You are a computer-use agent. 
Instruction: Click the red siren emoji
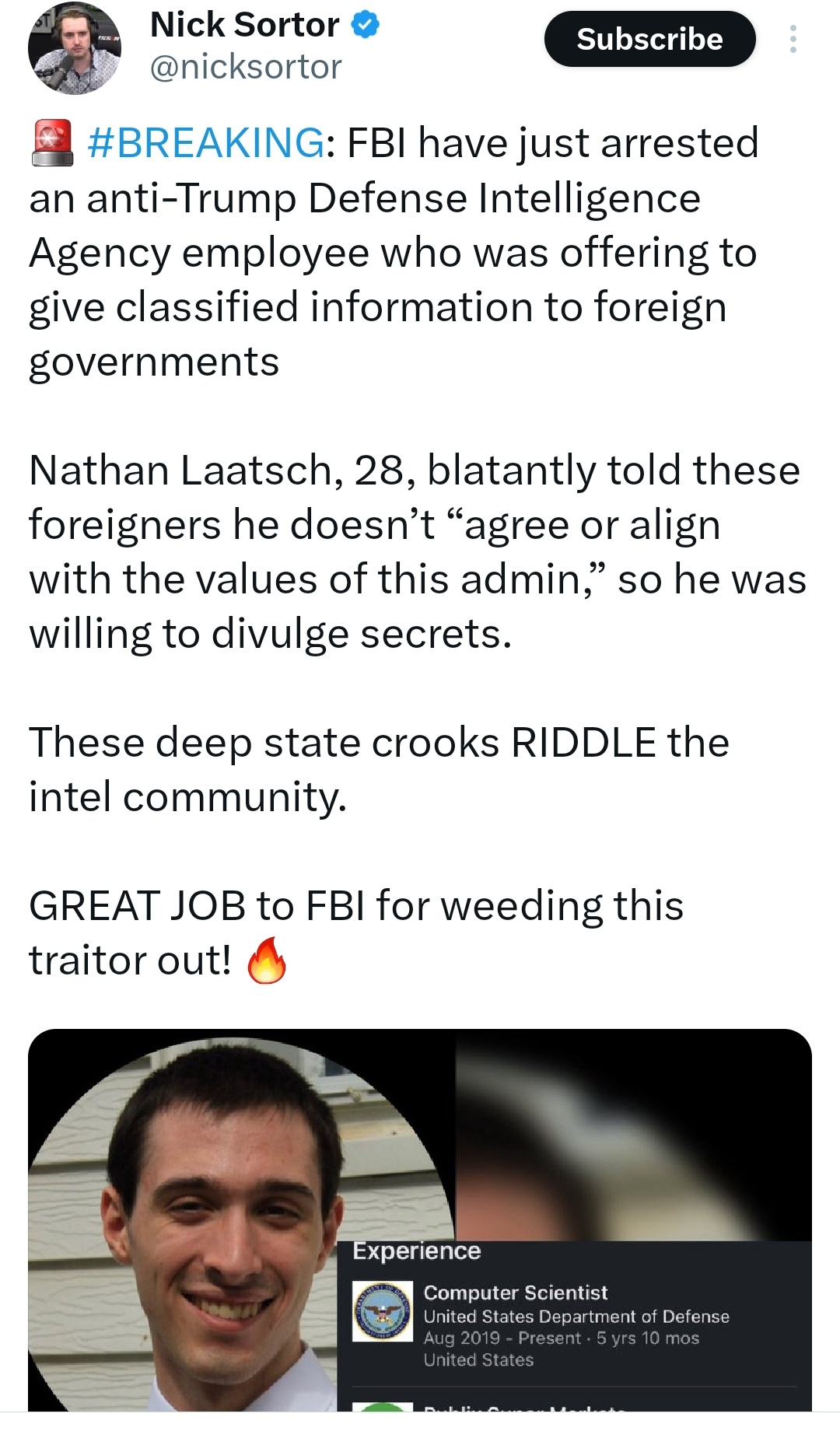[x=52, y=143]
